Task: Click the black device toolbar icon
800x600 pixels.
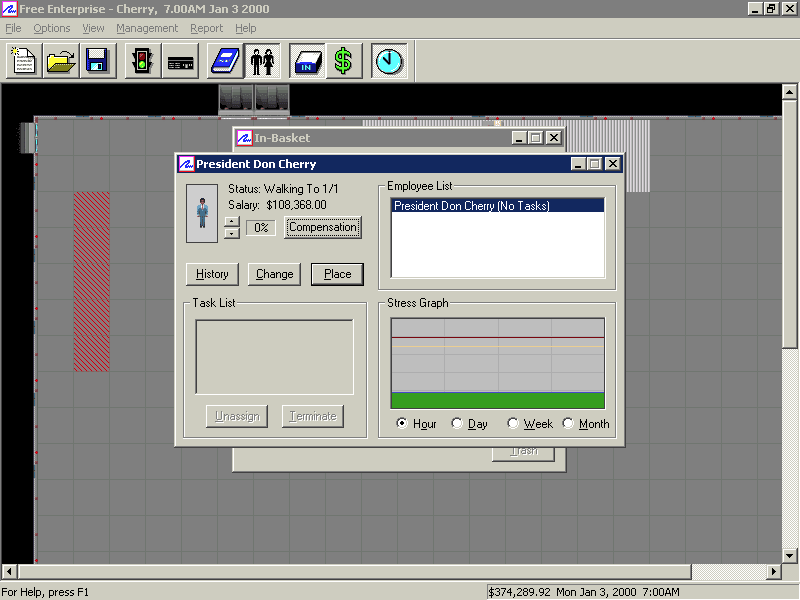Action: (x=180, y=61)
